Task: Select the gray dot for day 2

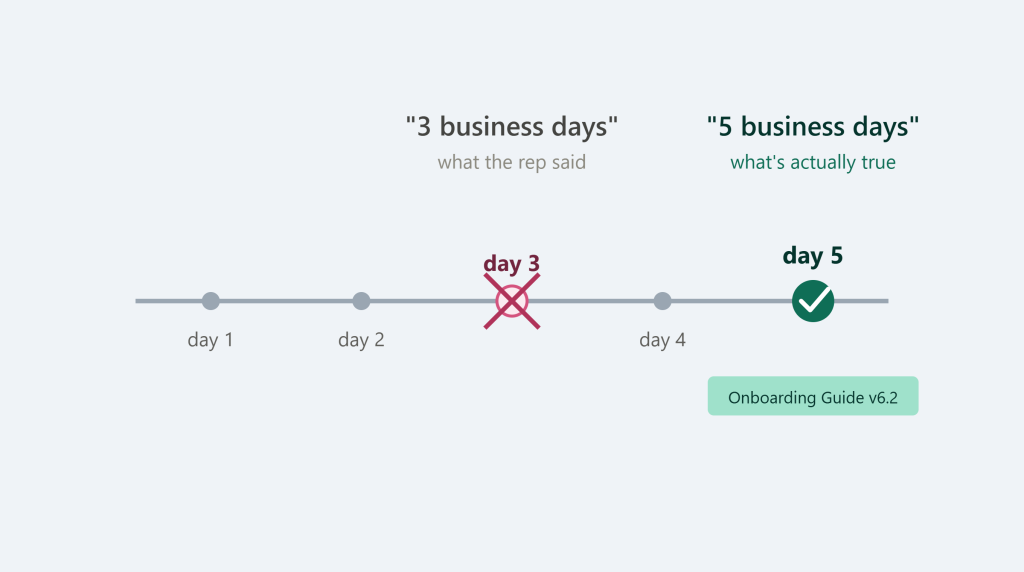Action: [361, 301]
